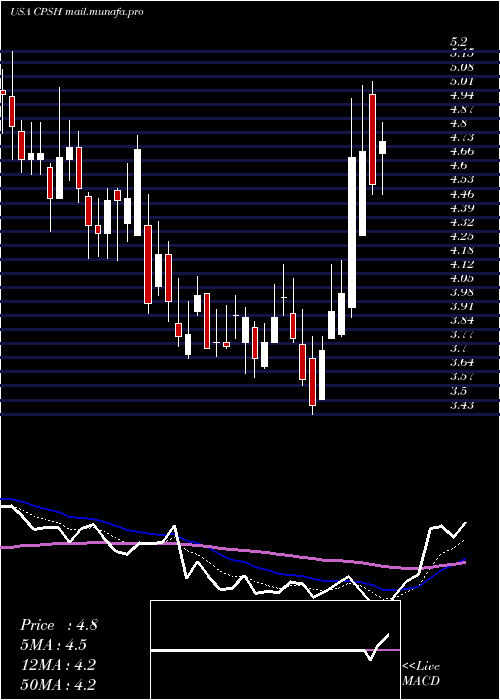Click the 4.18 price axis label

(462, 250)
